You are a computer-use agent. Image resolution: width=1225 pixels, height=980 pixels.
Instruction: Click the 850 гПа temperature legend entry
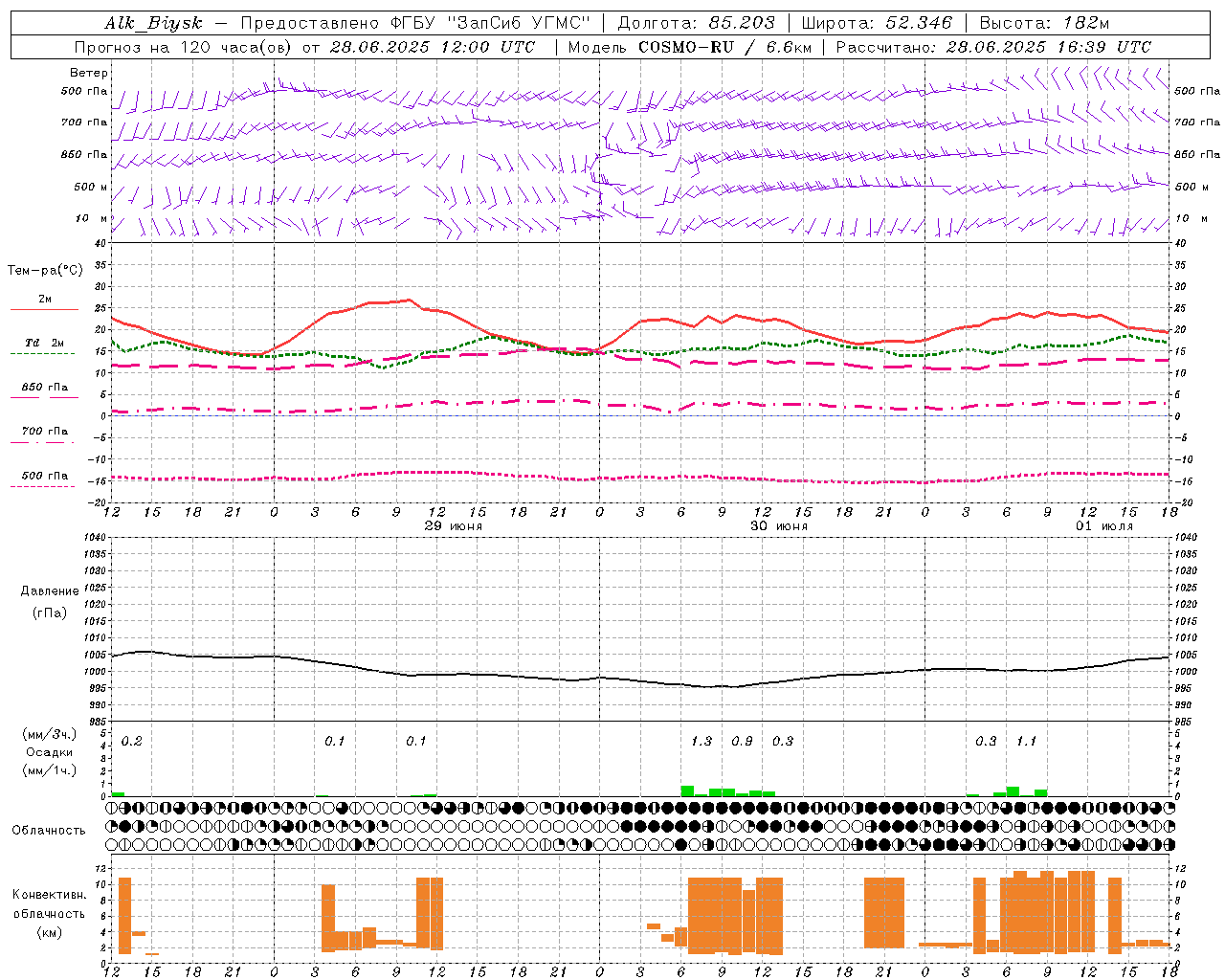(45, 388)
